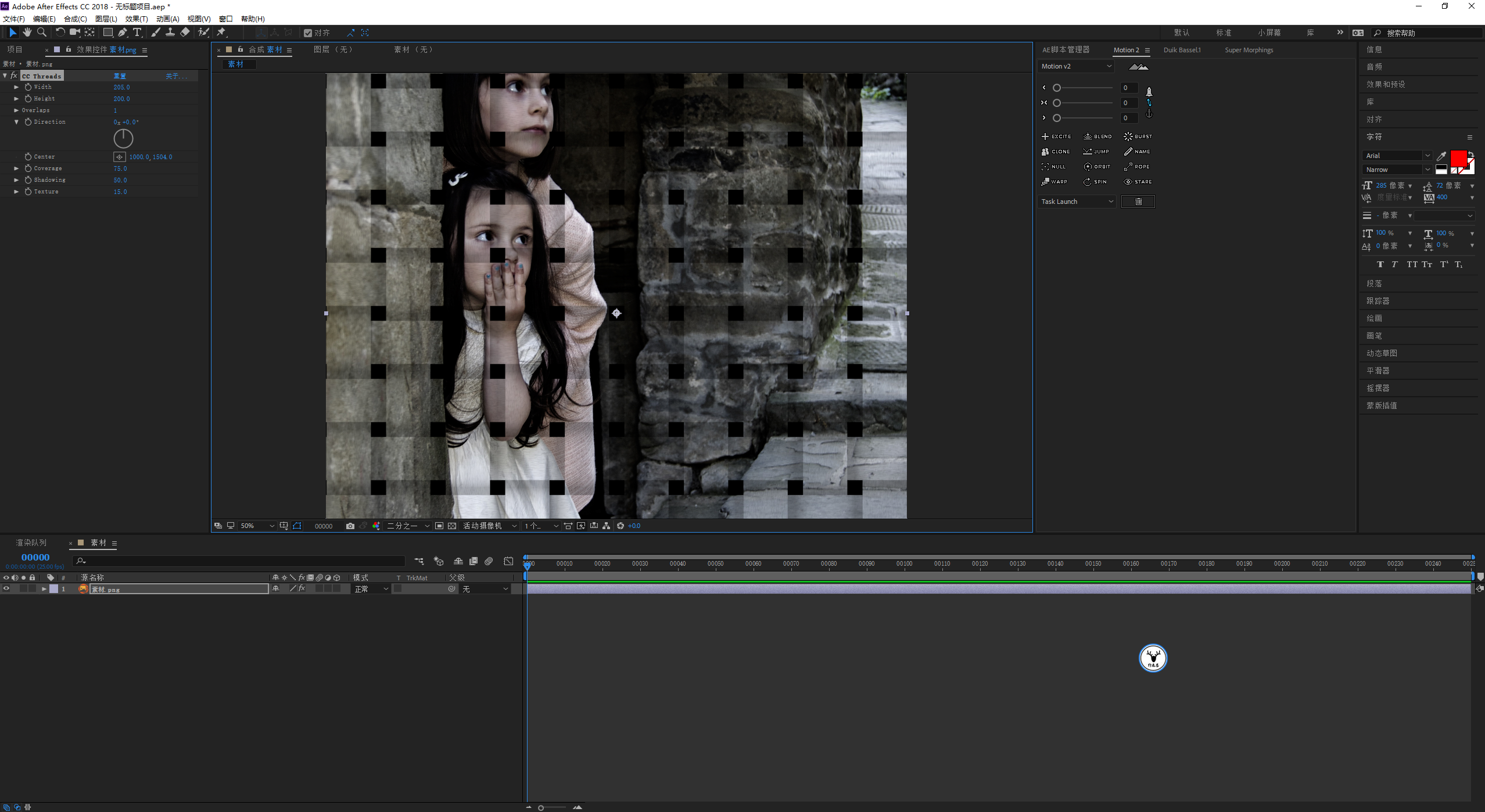Select the Clone Stamp tool
1485x812 pixels.
pos(170,33)
